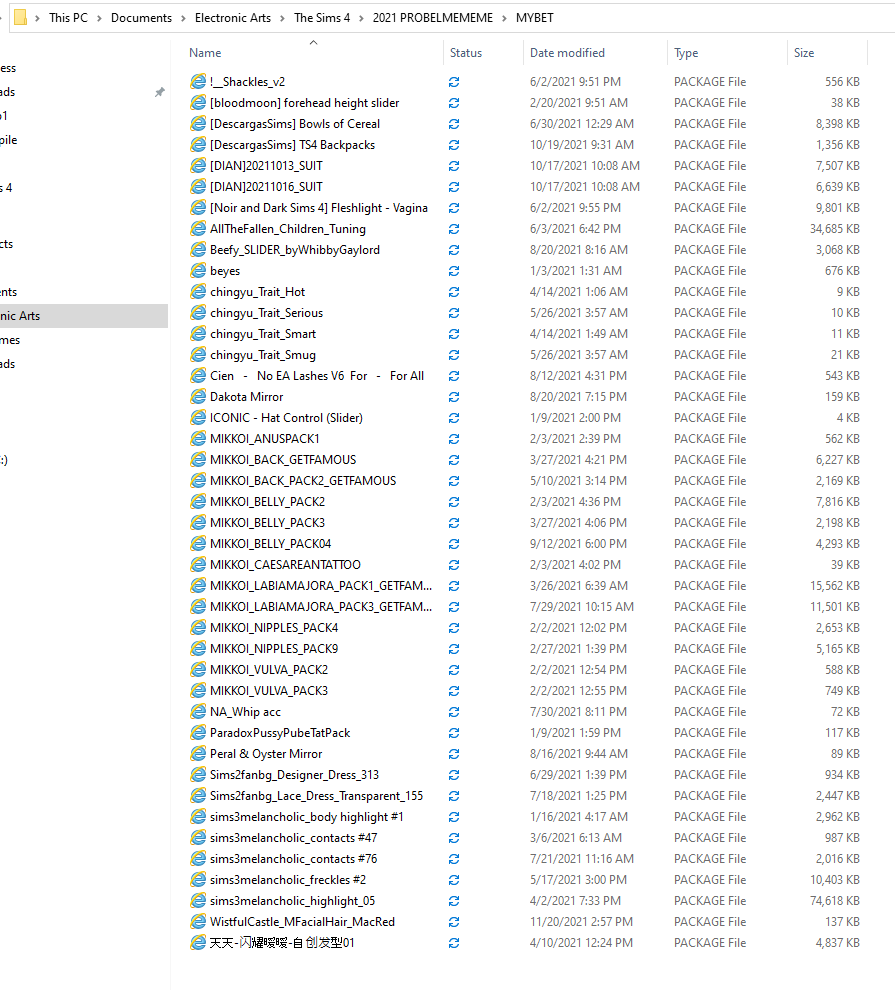The width and height of the screenshot is (895, 990).
Task: Click the Dakota Mirror file icon
Action: click(x=198, y=397)
